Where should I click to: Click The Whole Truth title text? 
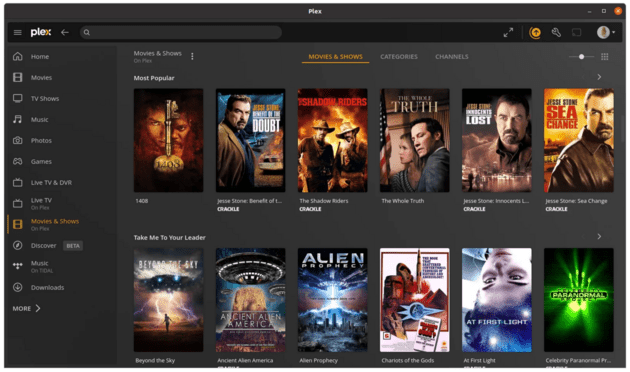(403, 201)
